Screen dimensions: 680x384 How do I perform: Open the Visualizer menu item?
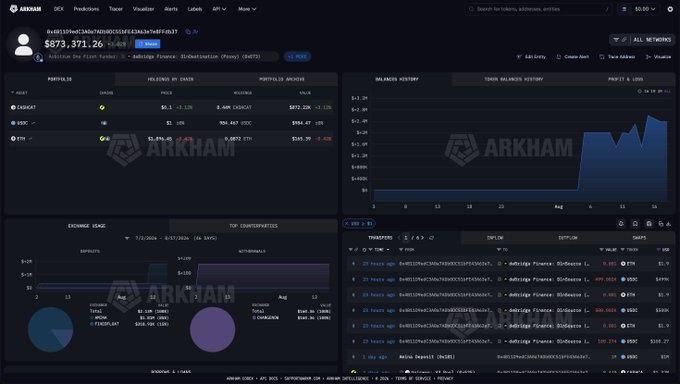coord(144,9)
